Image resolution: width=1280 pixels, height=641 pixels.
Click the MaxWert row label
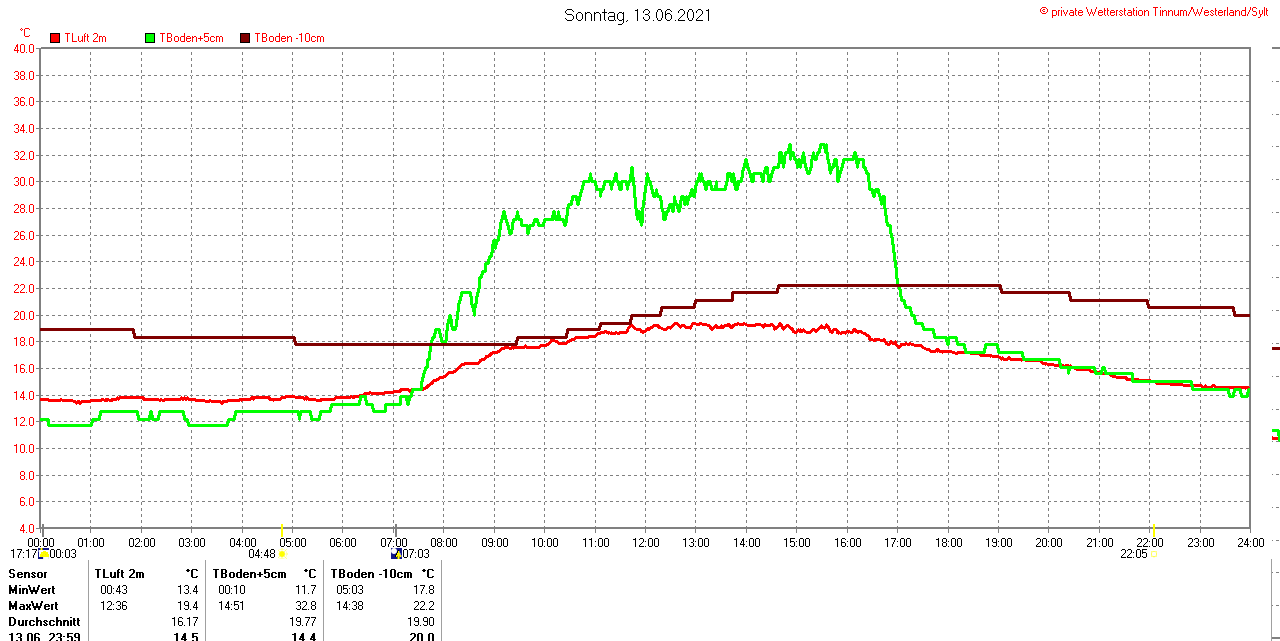[34, 606]
